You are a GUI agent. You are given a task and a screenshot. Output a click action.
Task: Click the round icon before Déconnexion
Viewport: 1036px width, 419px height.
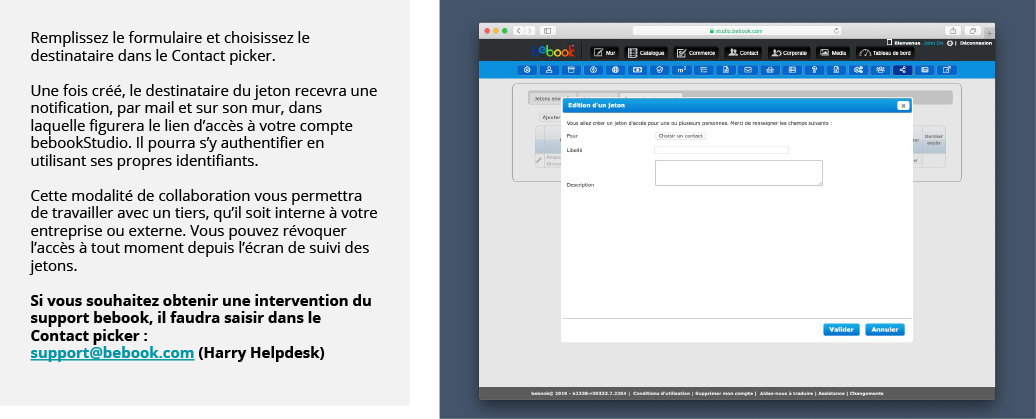[x=950, y=43]
